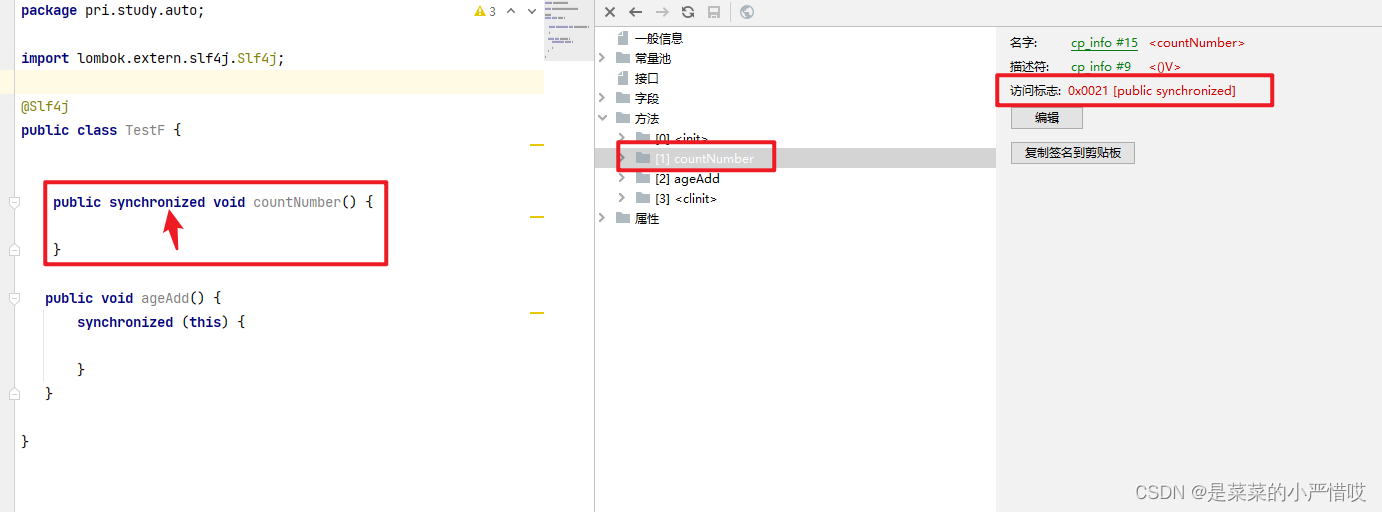The image size is (1382, 512).
Task: Click the 常量池 folder icon
Action: (x=624, y=58)
